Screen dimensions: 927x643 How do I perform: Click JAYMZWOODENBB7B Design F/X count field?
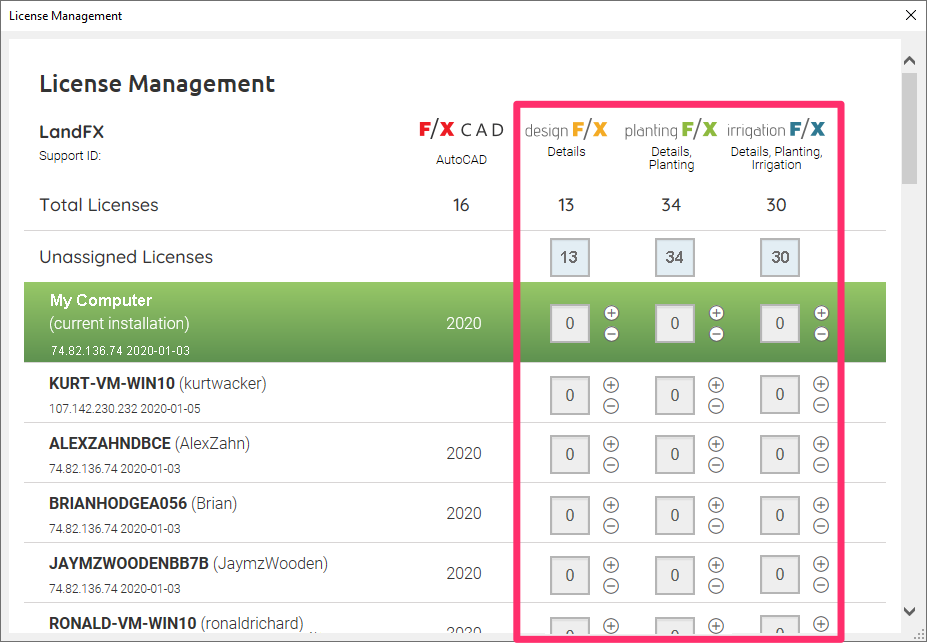coord(570,574)
